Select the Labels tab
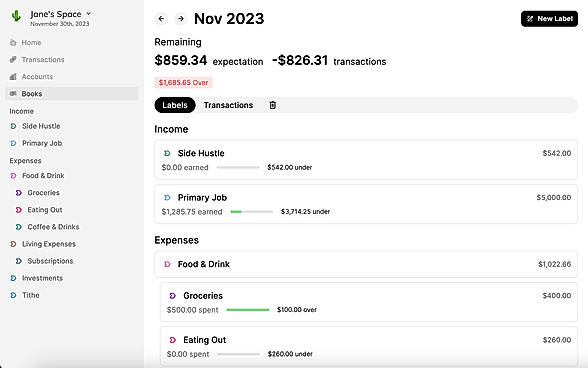The image size is (588, 368). tap(175, 105)
